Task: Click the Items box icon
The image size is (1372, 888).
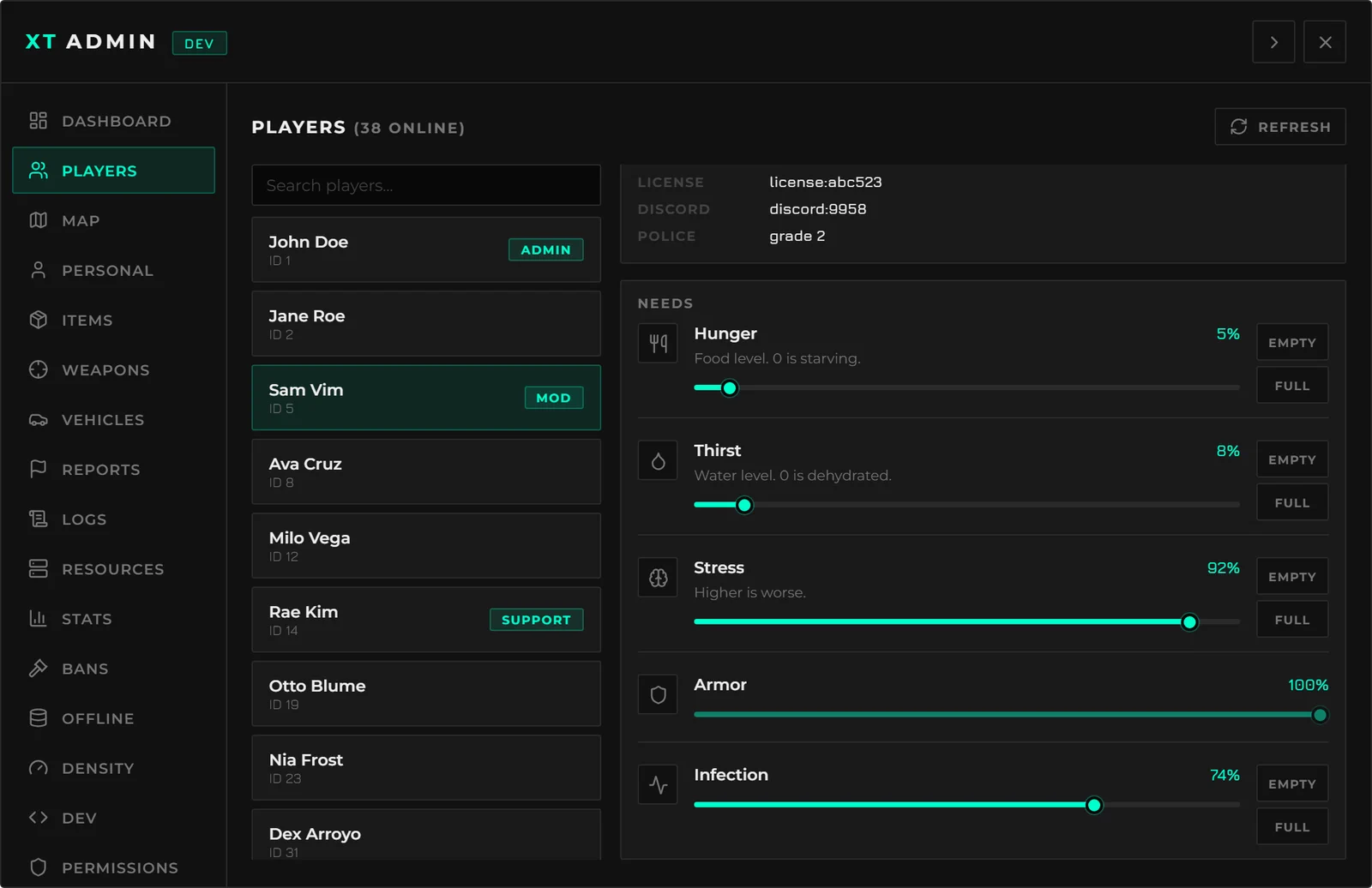Action: [x=38, y=320]
